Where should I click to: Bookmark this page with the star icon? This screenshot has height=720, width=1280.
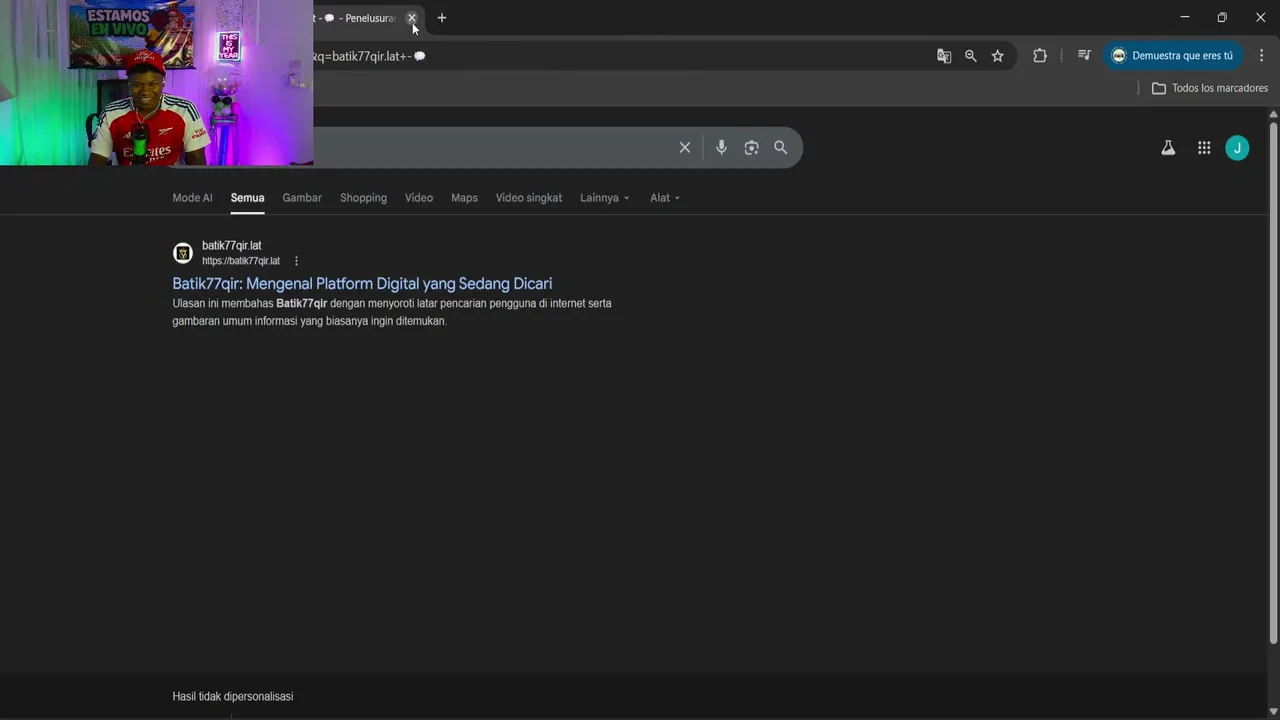point(998,56)
